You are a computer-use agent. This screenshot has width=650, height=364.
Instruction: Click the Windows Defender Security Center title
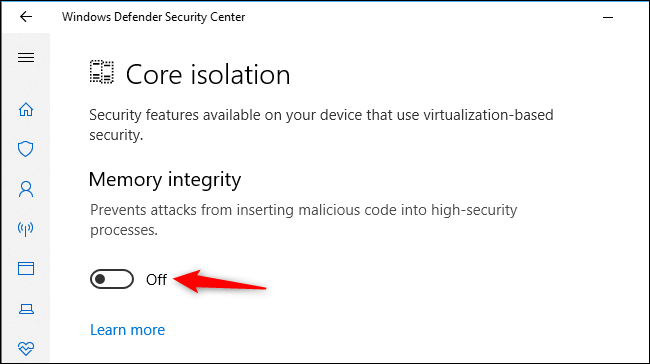pyautogui.click(x=153, y=17)
